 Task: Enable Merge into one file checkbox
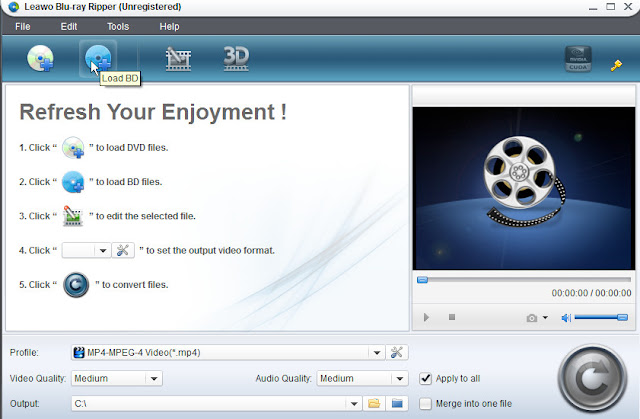pyautogui.click(x=425, y=404)
